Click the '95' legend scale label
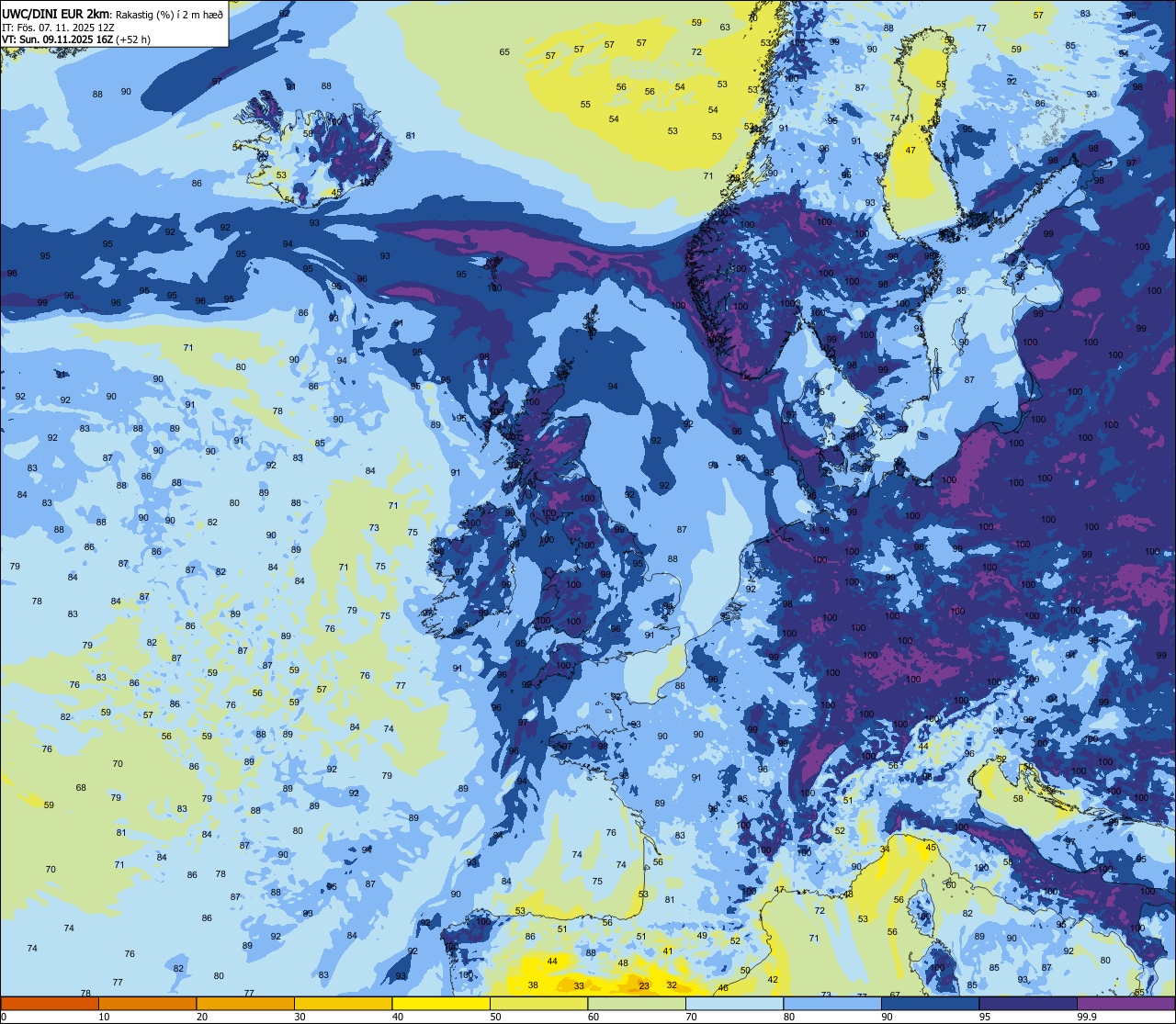 pyautogui.click(x=985, y=1016)
